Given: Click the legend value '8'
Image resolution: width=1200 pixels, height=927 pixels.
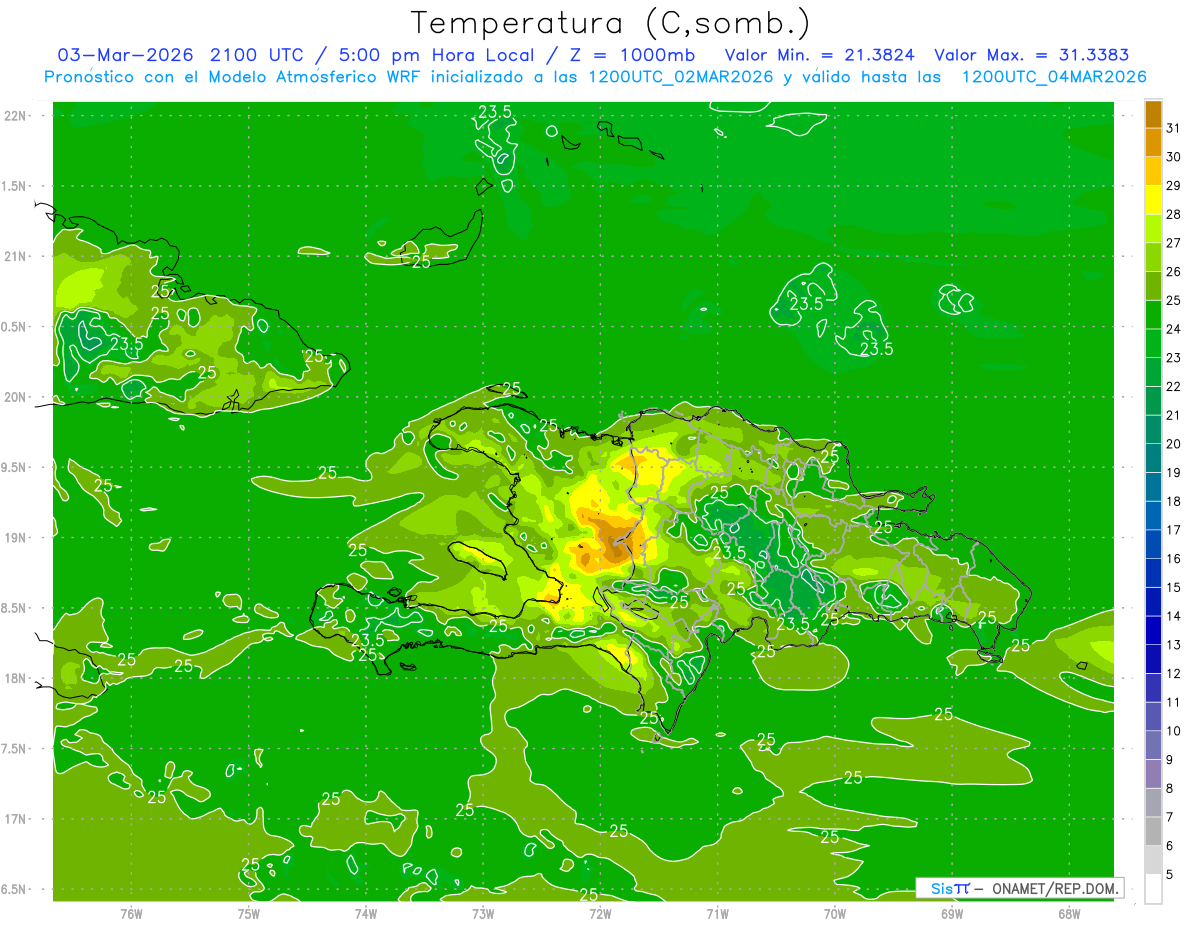Looking at the screenshot, I should pos(1170,789).
